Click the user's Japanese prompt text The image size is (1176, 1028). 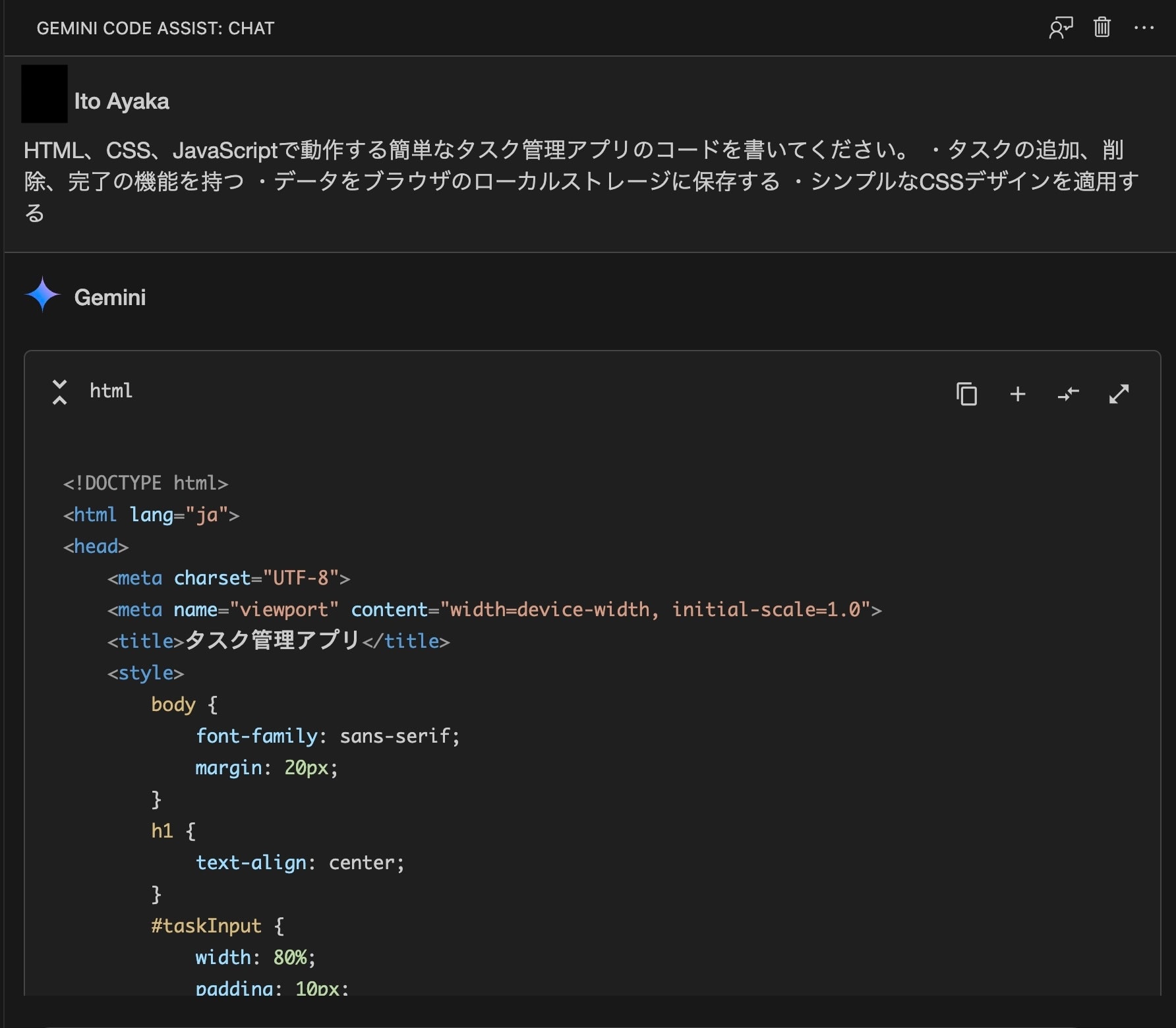click(582, 181)
